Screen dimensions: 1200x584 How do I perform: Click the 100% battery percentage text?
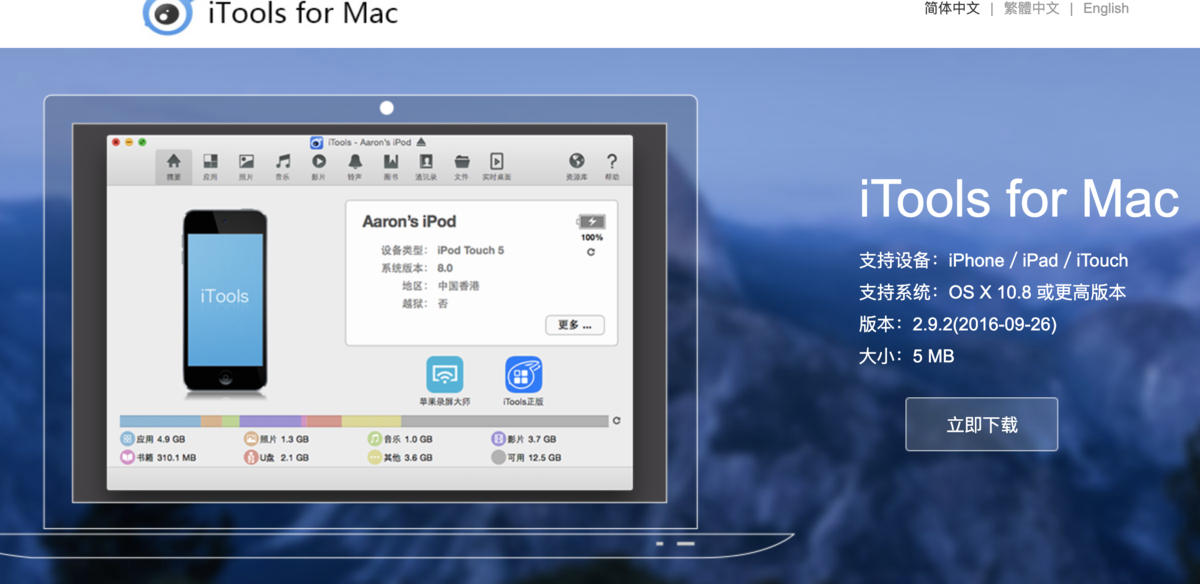point(591,238)
